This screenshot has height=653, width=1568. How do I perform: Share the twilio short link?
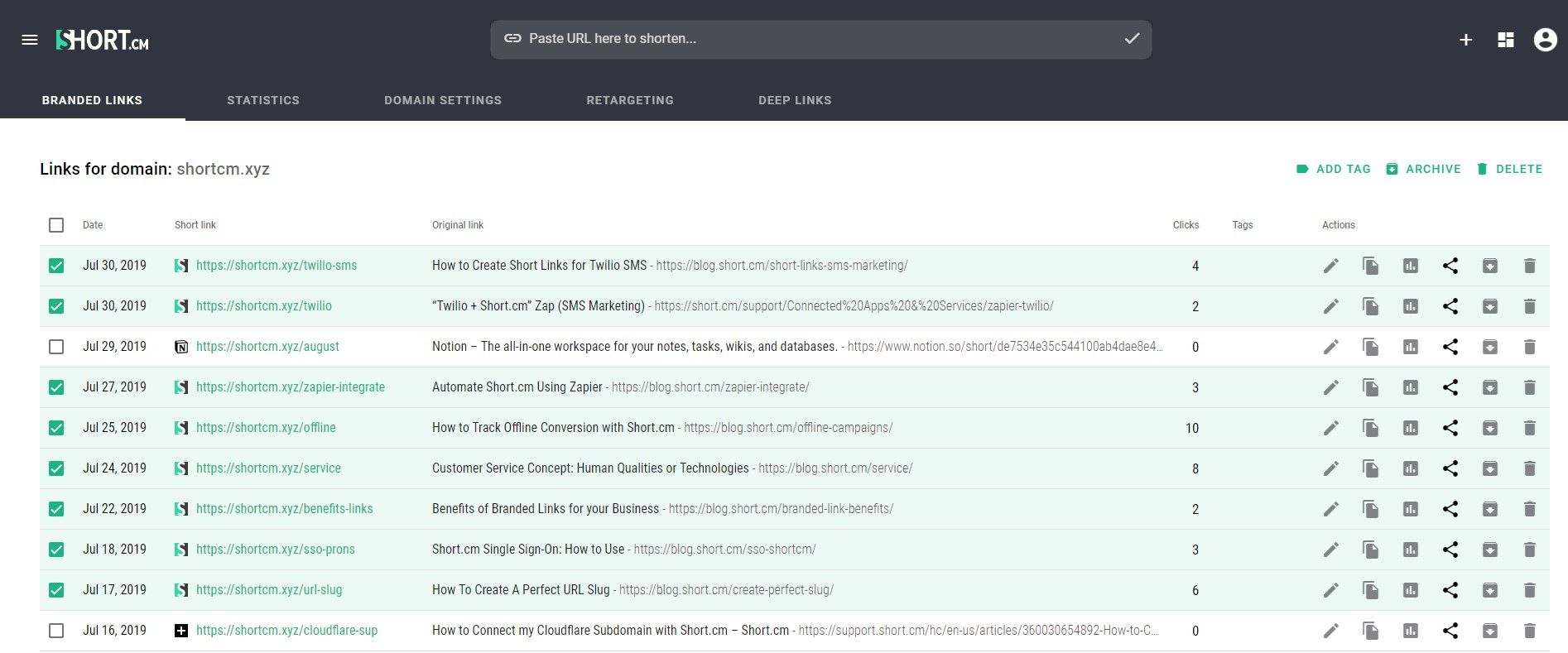tap(1450, 306)
